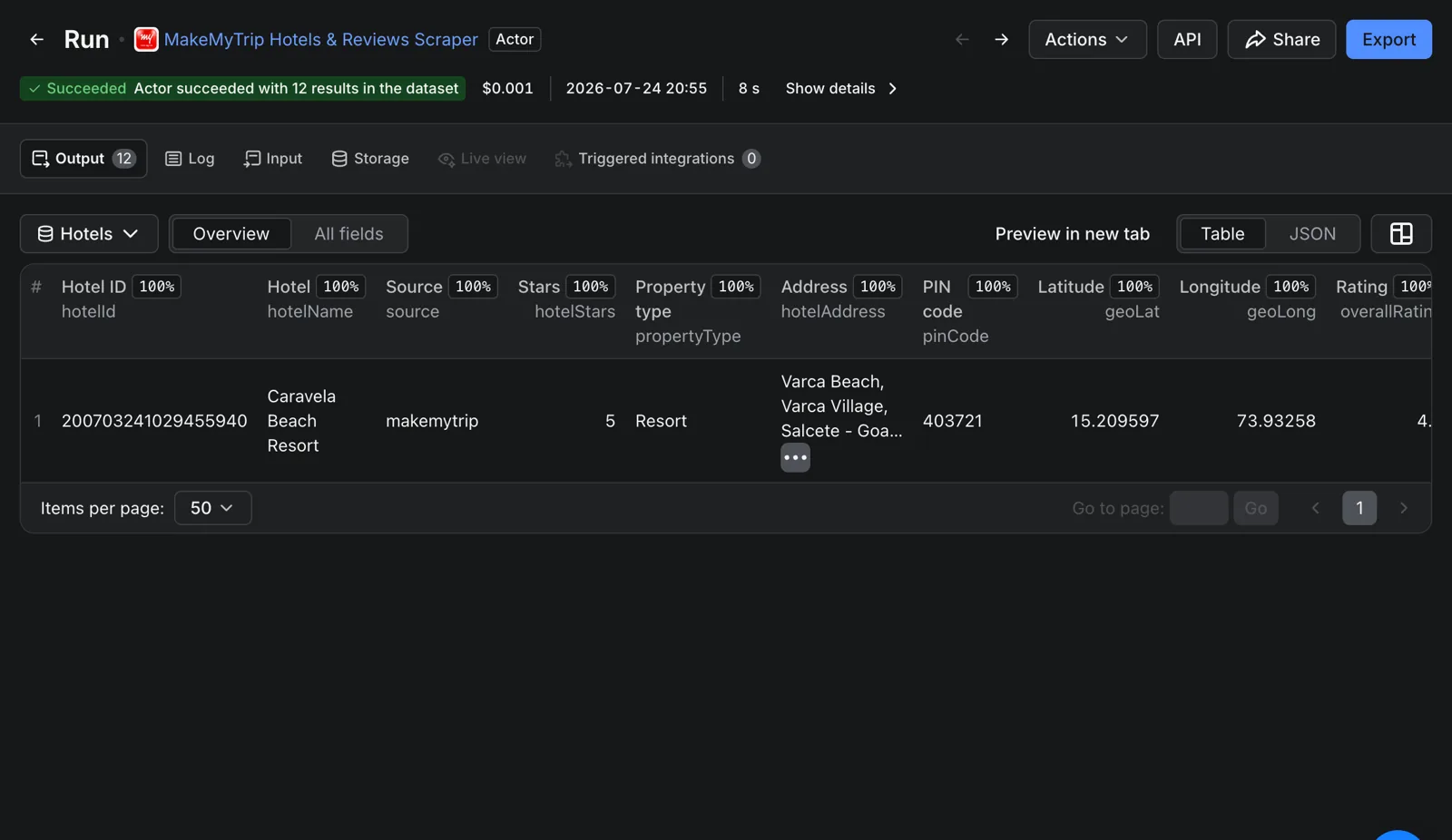The width and height of the screenshot is (1452, 840).
Task: Focus the Go to page input field
Action: pos(1199,508)
